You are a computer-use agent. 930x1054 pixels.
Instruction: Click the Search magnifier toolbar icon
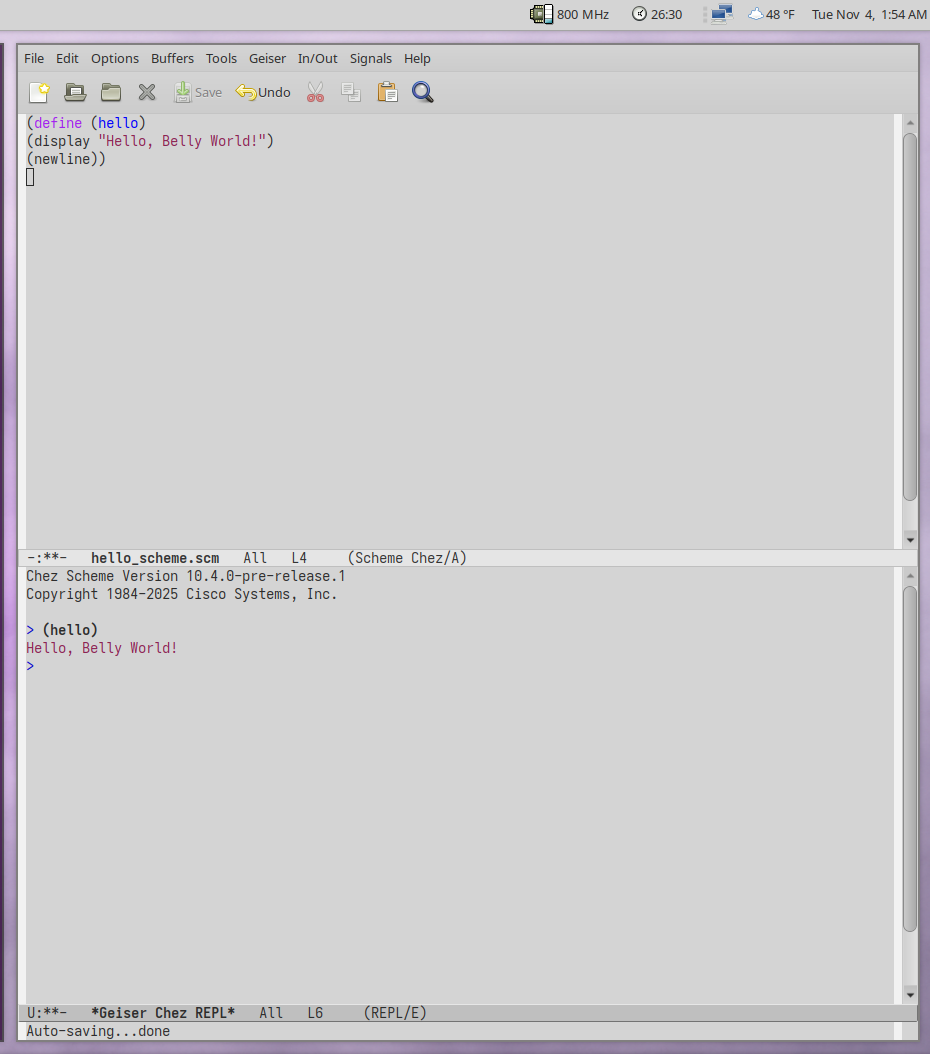423,92
